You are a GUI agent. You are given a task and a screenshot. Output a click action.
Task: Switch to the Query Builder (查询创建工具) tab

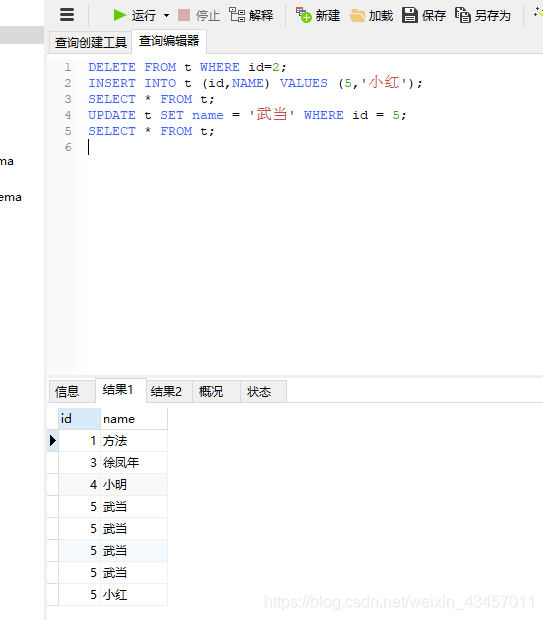tap(91, 42)
